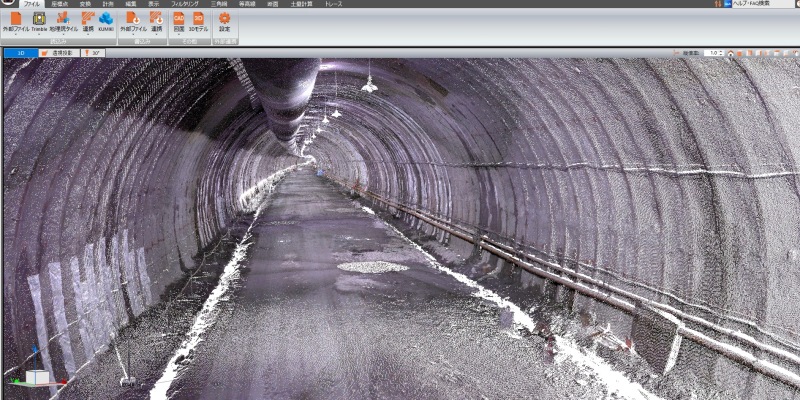Open the 土量計算 ribbon tab

[301, 4]
